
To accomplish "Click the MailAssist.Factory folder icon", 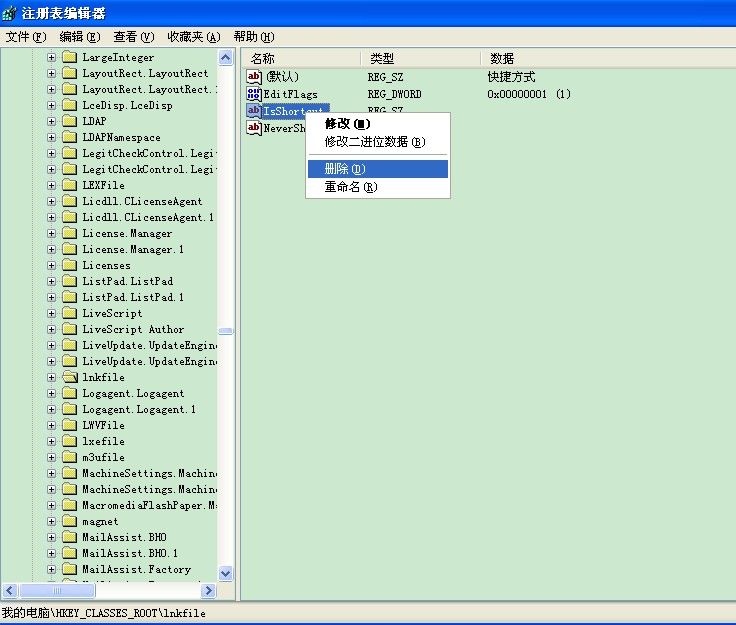I will [x=69, y=569].
